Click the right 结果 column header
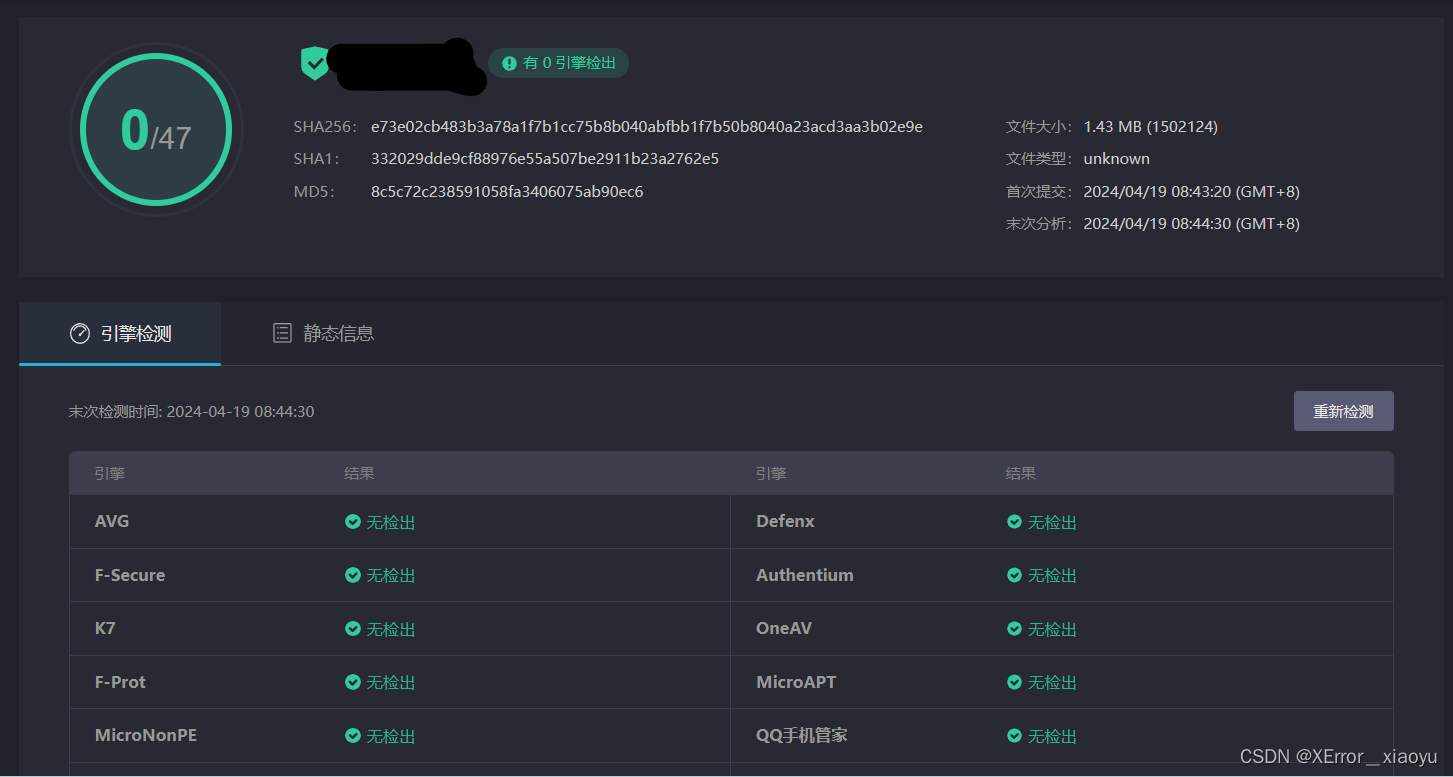The image size is (1453, 777). point(1021,473)
